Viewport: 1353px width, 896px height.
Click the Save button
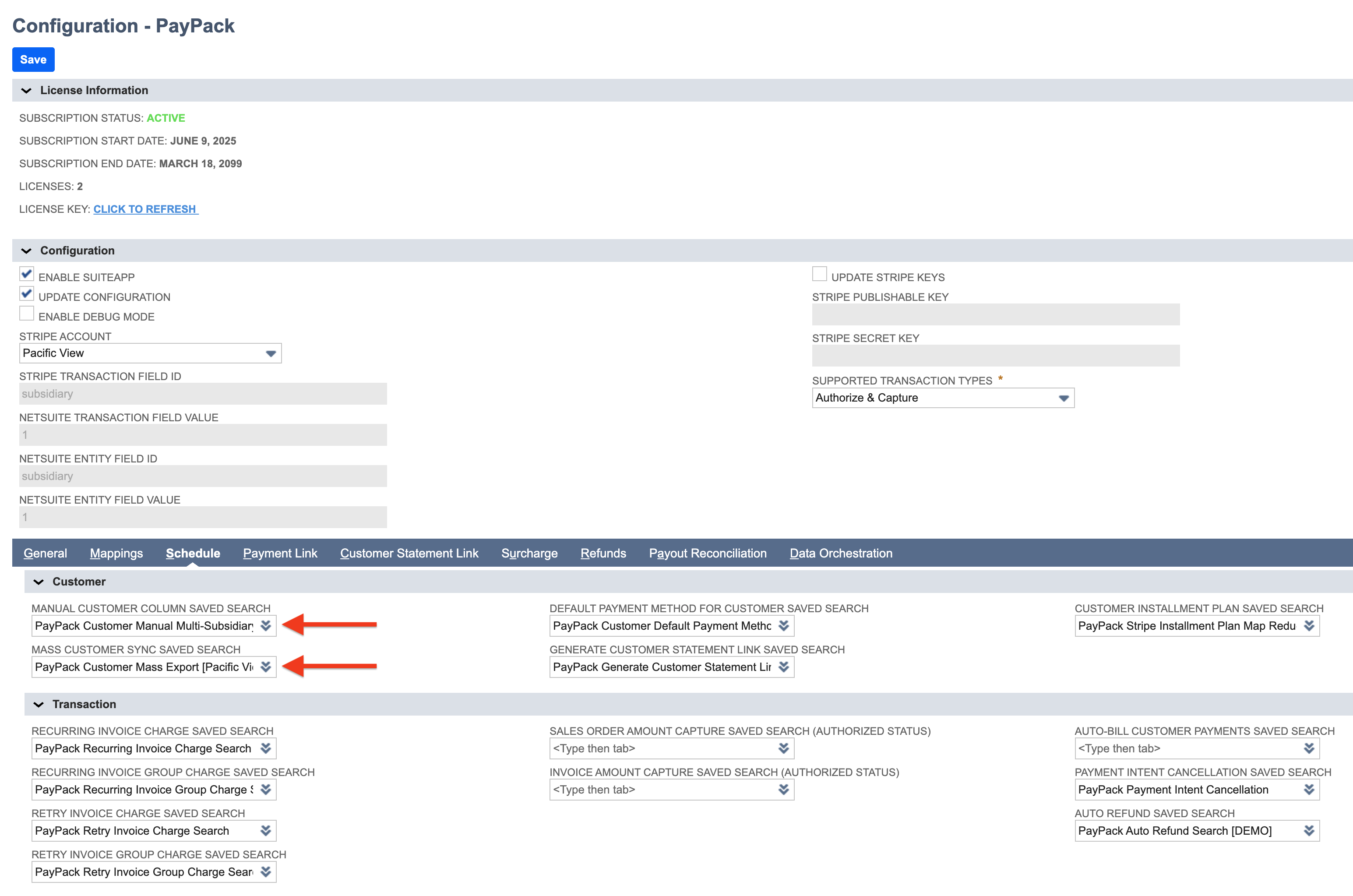33,60
